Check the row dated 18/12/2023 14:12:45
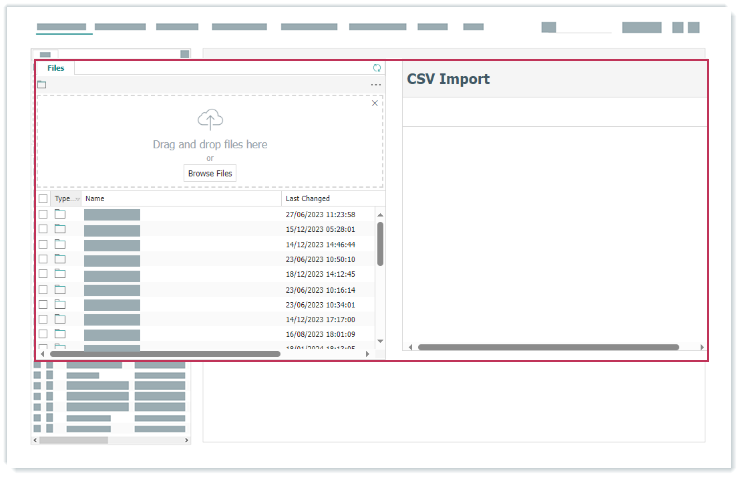This screenshot has height=478, width=741. click(43, 274)
